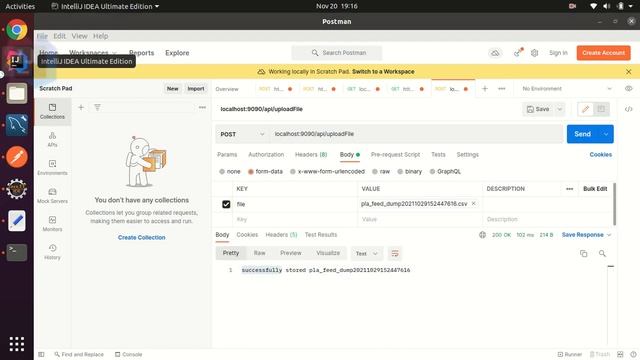The image size is (640, 360).
Task: Open the History sidebar panel
Action: click(x=52, y=252)
